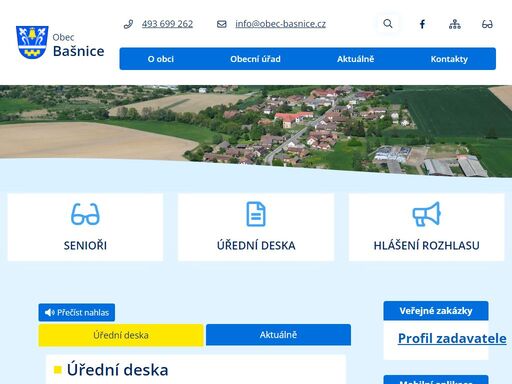Start the Přečíst nahlas reader
Image resolution: width=512 pixels, height=384 pixels.
[x=77, y=312]
